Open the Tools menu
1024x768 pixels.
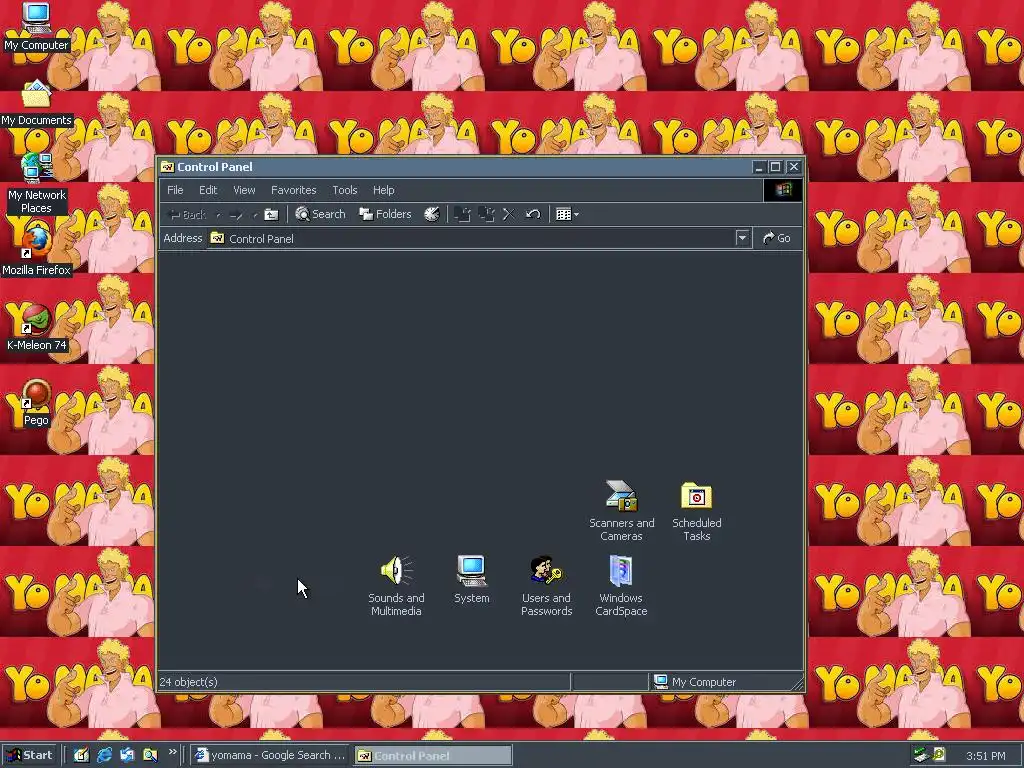coord(345,190)
